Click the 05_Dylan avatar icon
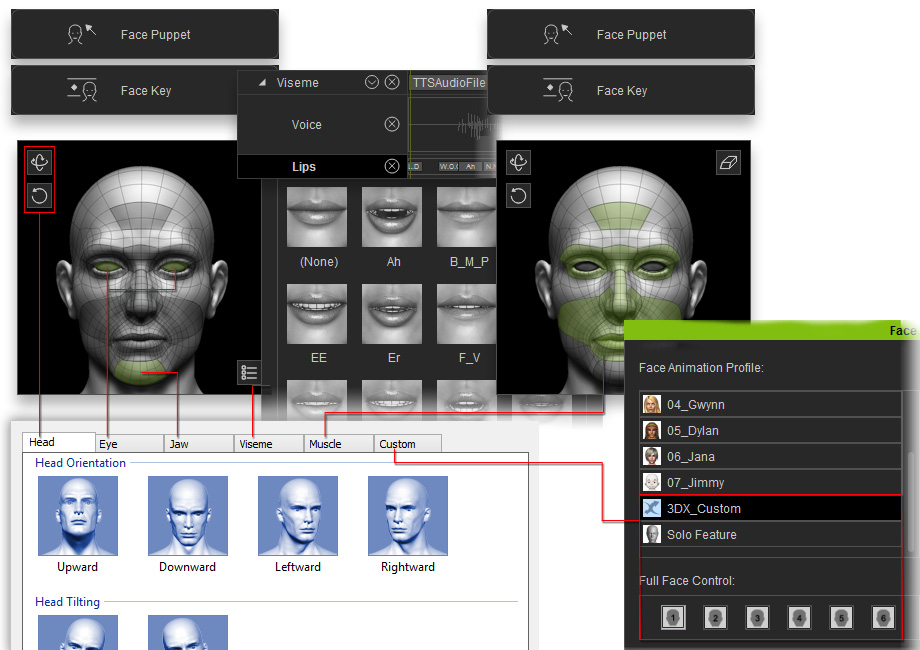 pos(652,430)
